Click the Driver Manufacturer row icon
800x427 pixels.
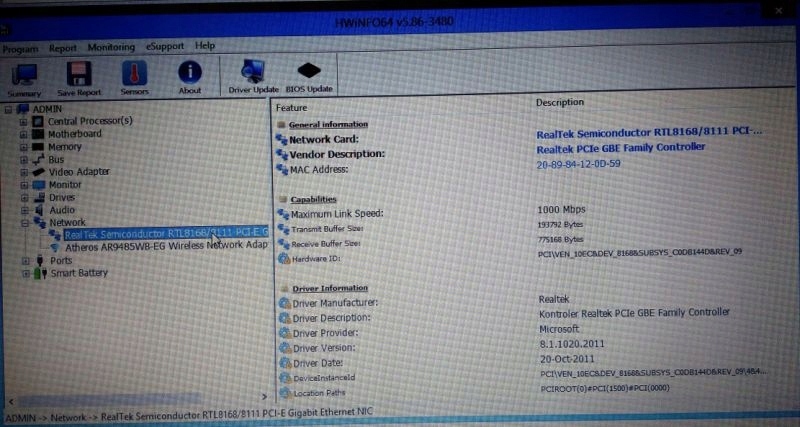click(285, 304)
